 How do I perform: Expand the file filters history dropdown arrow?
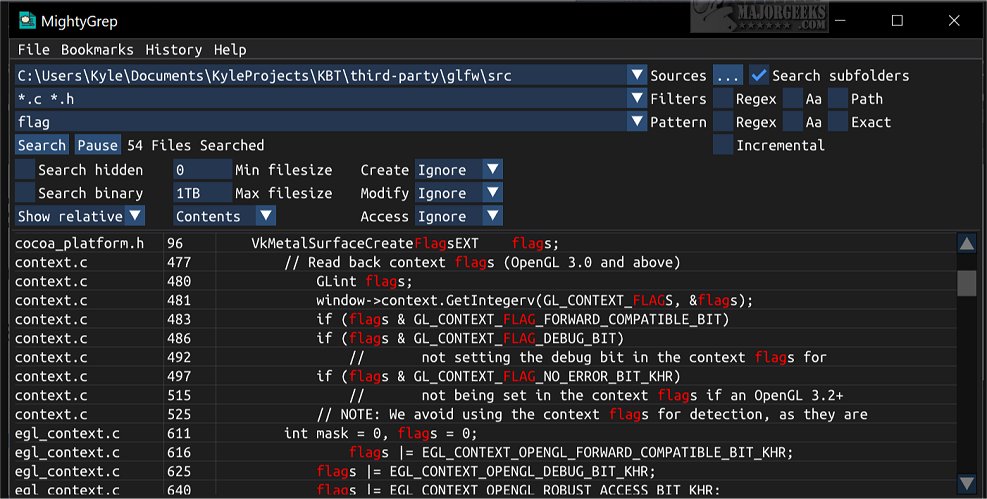(x=637, y=98)
